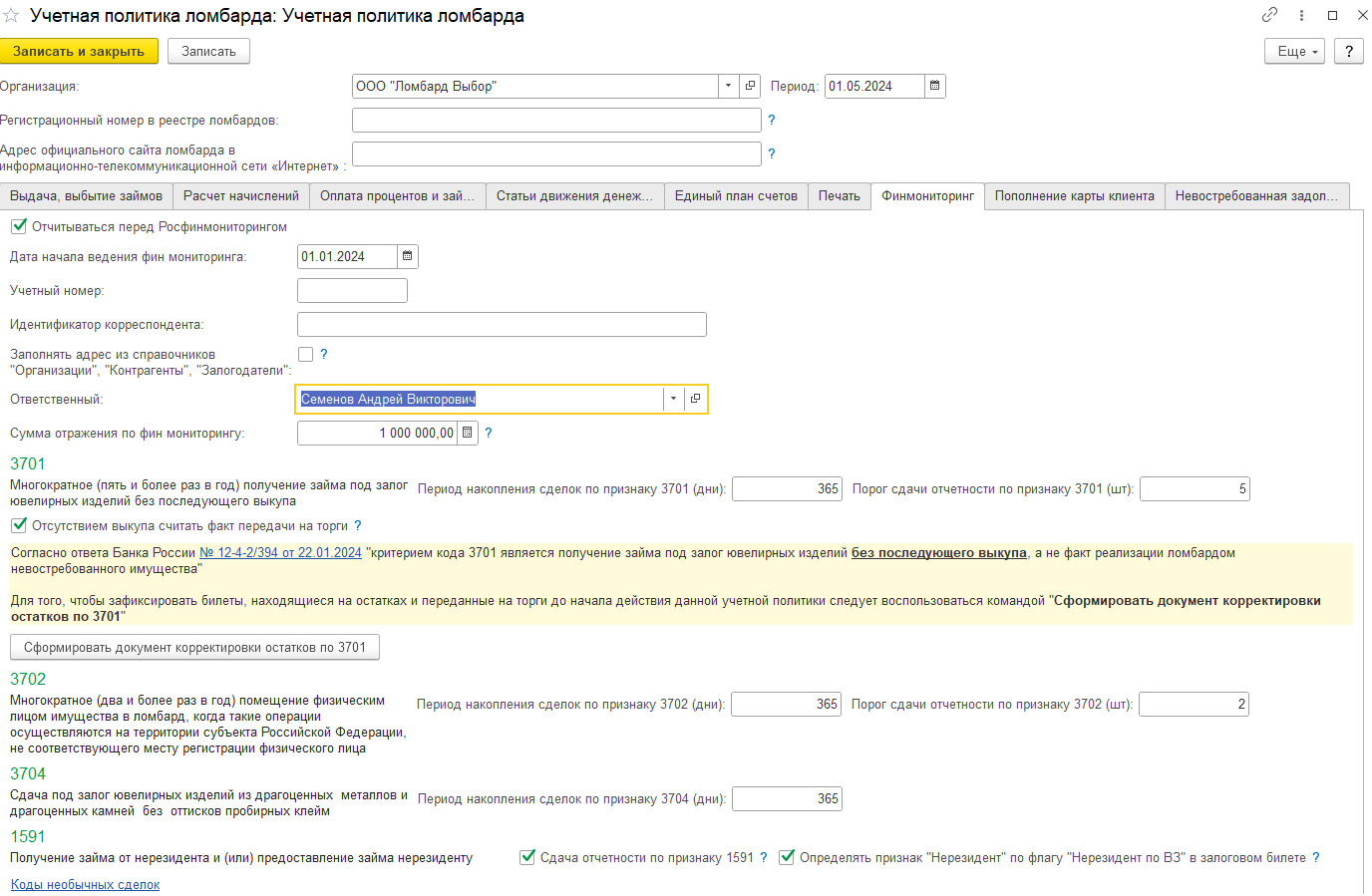The width and height of the screenshot is (1372, 896).
Task: Open Оплата процентов и зай... tab
Action: [x=397, y=196]
